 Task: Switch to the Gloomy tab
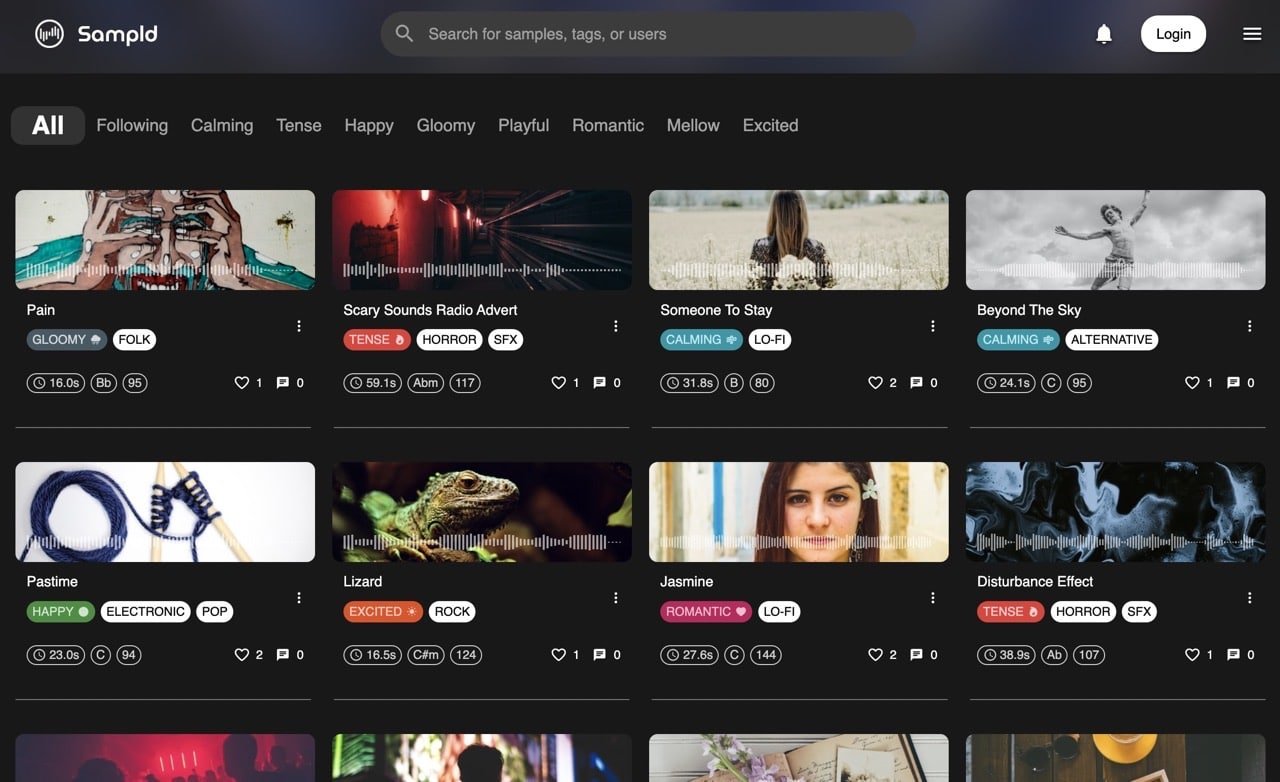[x=446, y=125]
